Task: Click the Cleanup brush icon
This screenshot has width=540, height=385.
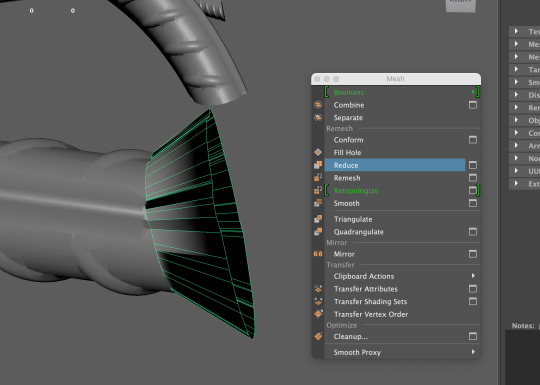Action: pos(318,336)
